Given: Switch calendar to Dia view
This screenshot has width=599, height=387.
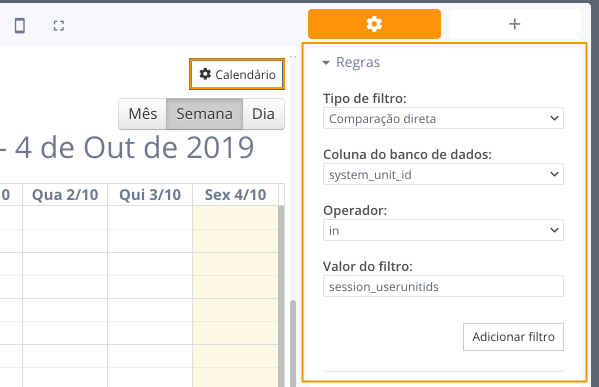Looking at the screenshot, I should click(x=263, y=114).
